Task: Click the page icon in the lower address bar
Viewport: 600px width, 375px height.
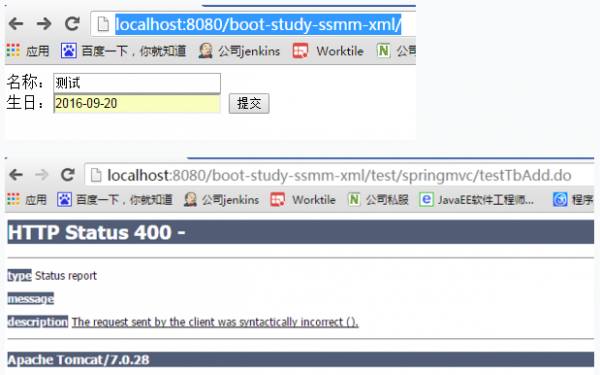Action: [x=96, y=175]
